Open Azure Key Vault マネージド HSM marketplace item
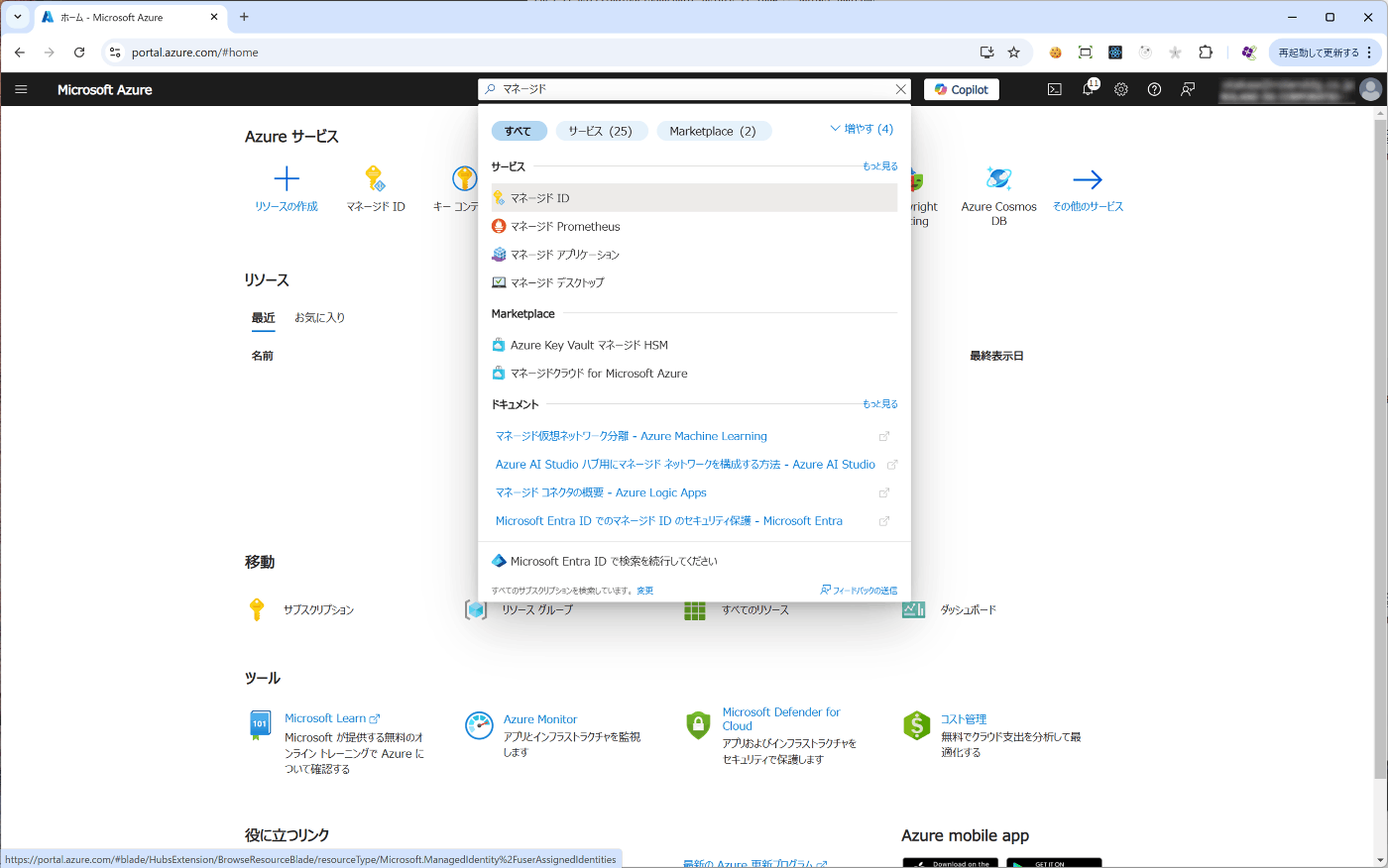The height and width of the screenshot is (868, 1388). [694, 345]
